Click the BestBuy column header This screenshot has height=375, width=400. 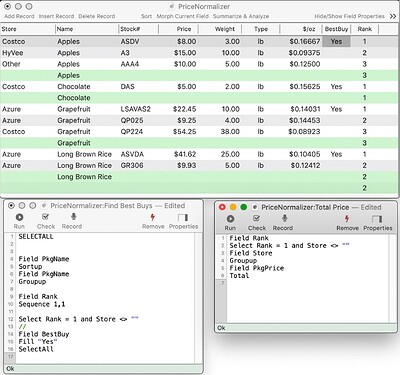point(336,29)
